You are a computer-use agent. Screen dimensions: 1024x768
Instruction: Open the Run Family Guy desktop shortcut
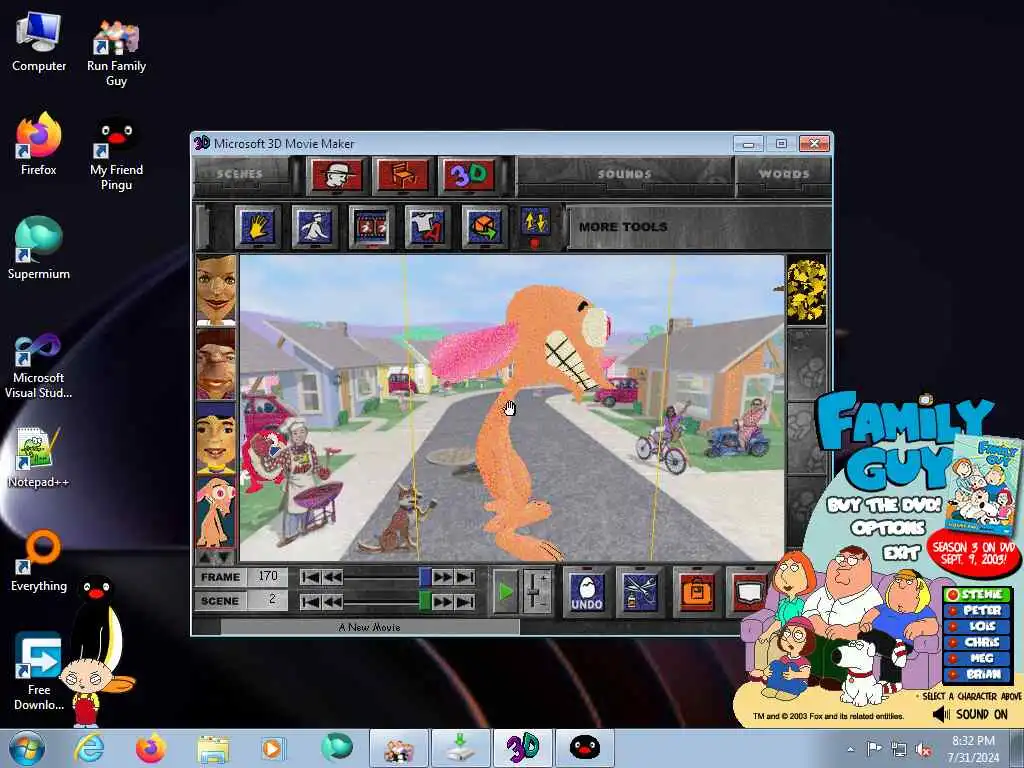(116, 52)
